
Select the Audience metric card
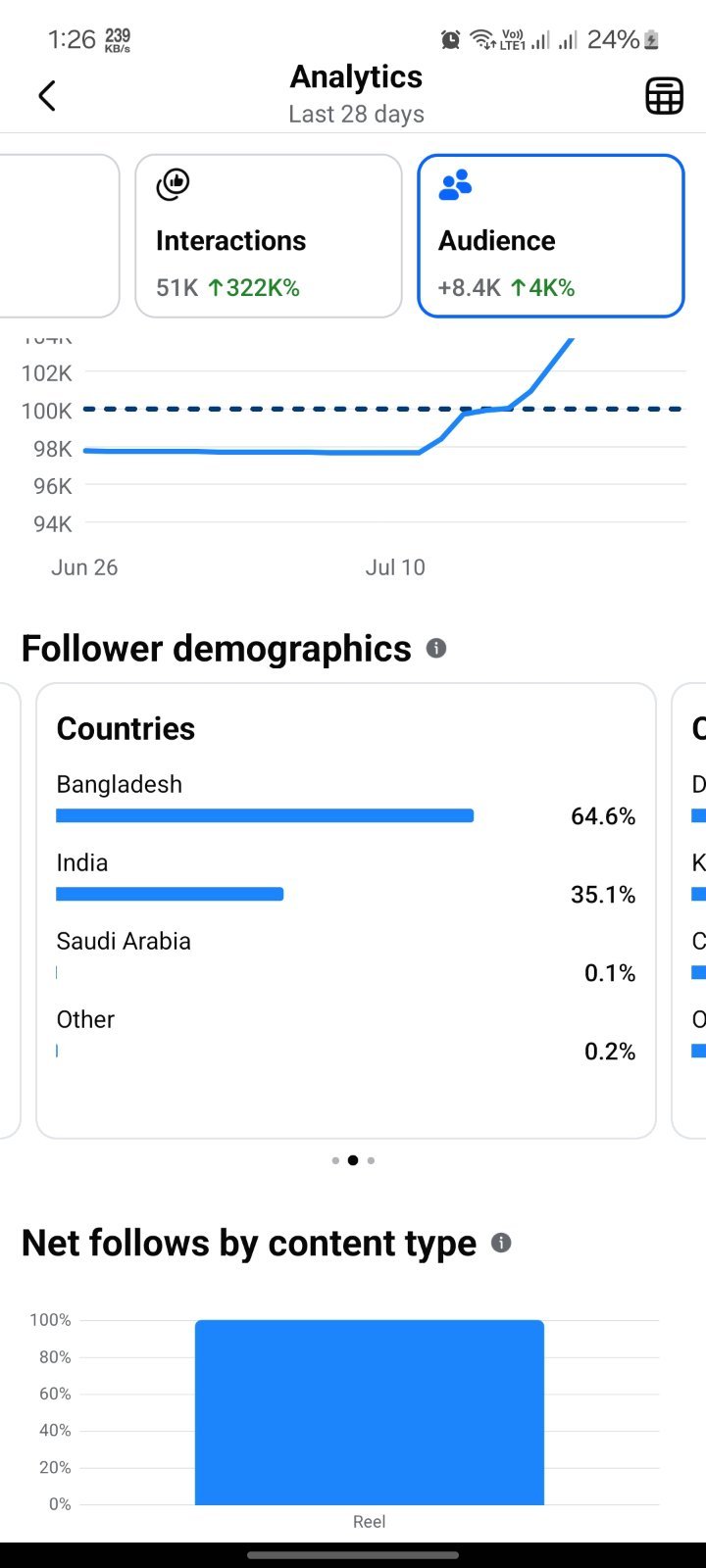click(x=551, y=236)
